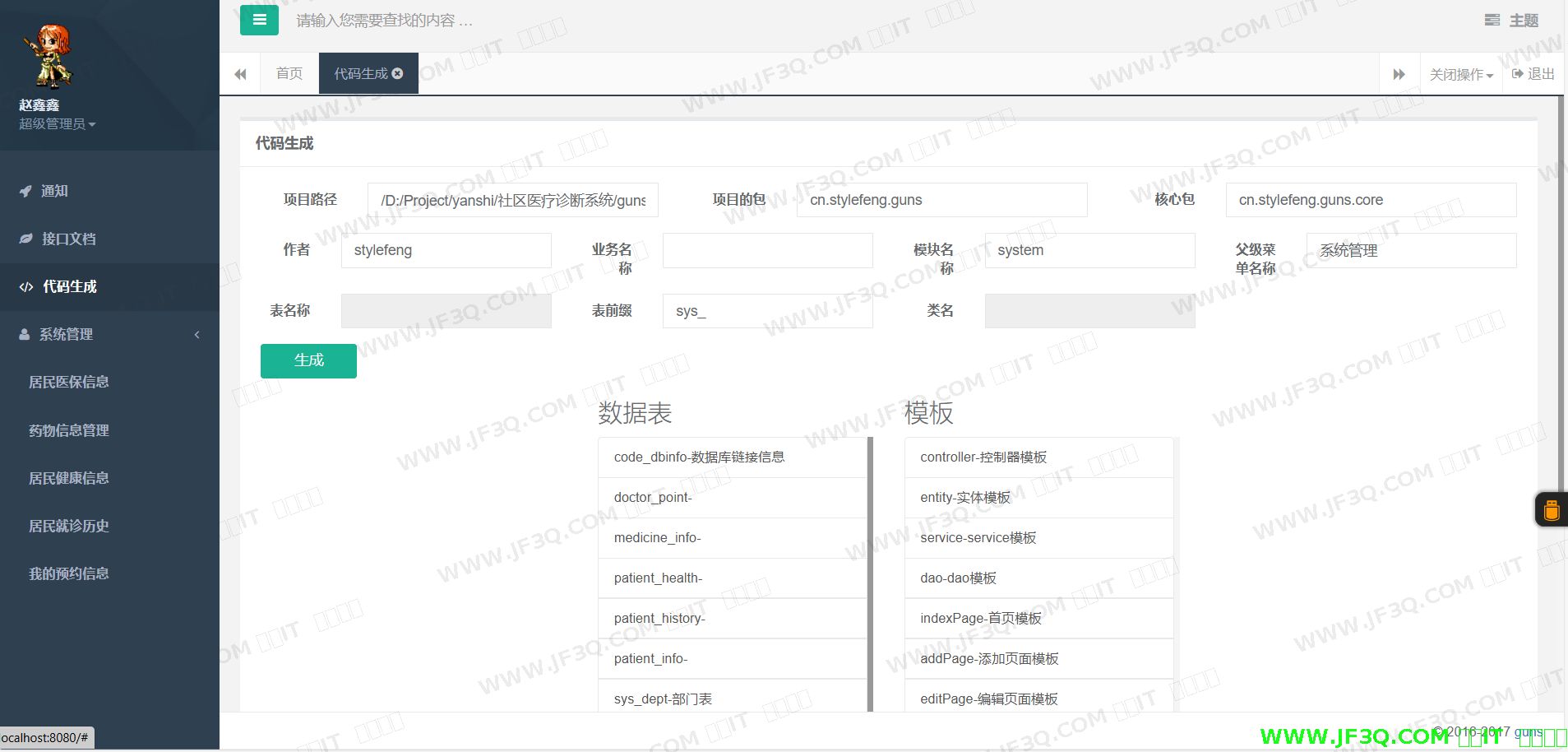Open 通知 from the sidebar

pyautogui.click(x=54, y=191)
